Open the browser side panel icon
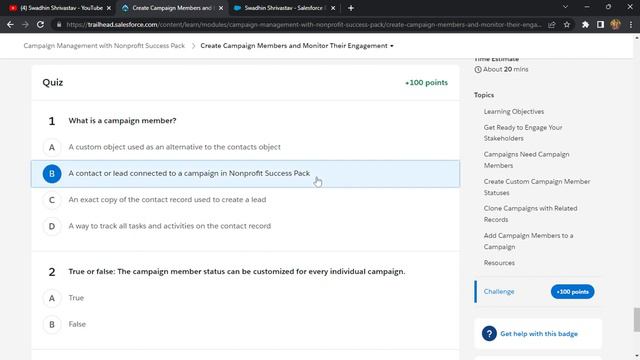Viewport: 640px width, 360px height. pyautogui.click(x=600, y=24)
